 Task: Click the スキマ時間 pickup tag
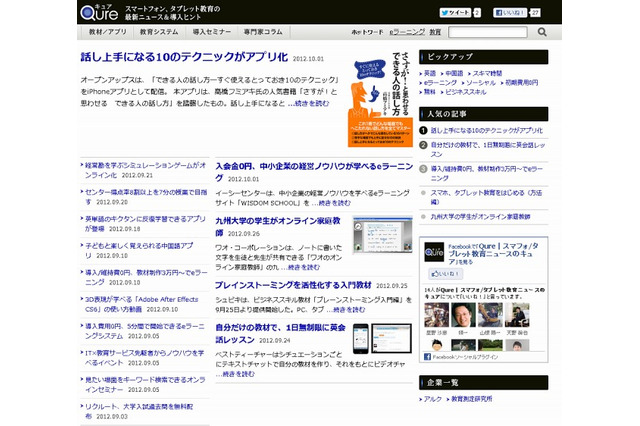point(487,73)
